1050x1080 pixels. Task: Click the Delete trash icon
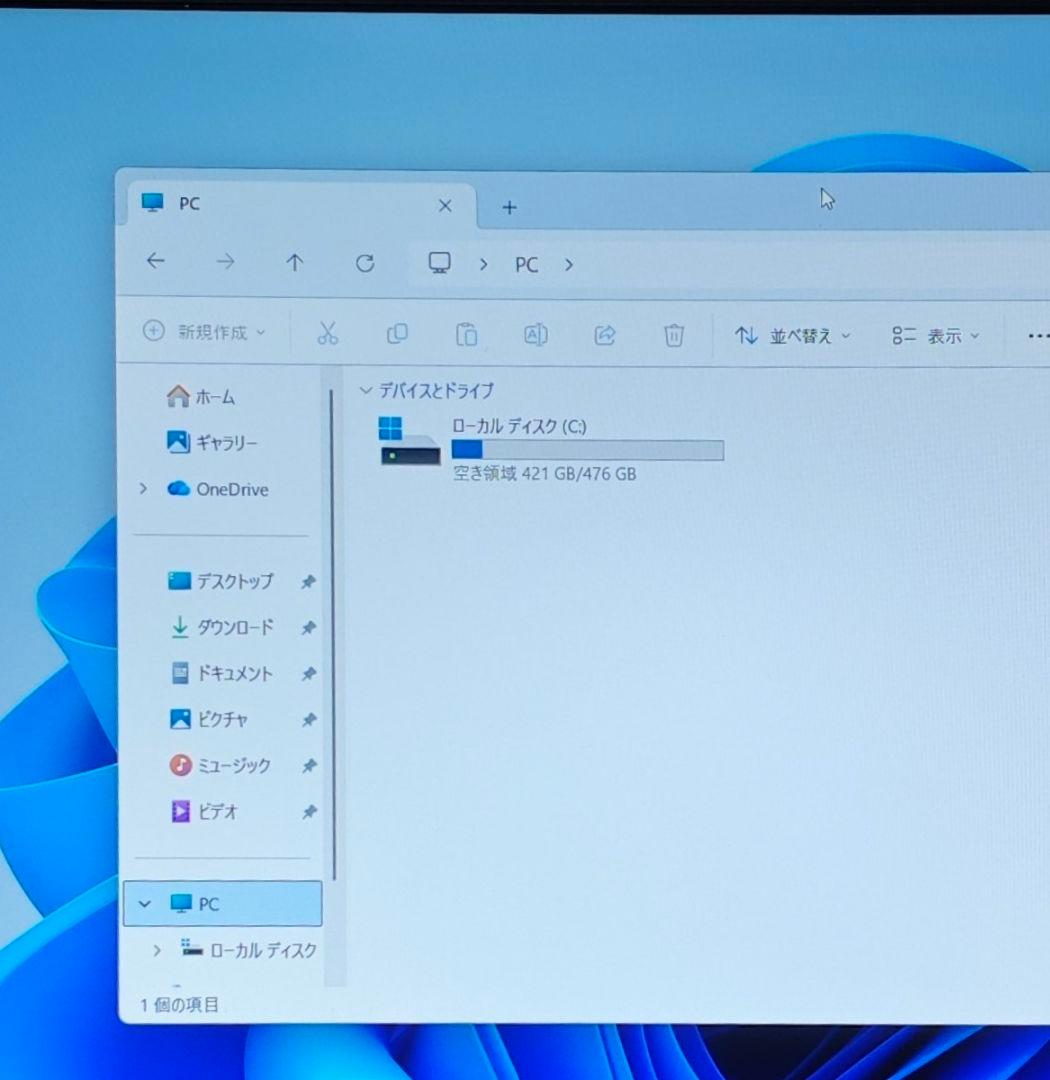674,336
